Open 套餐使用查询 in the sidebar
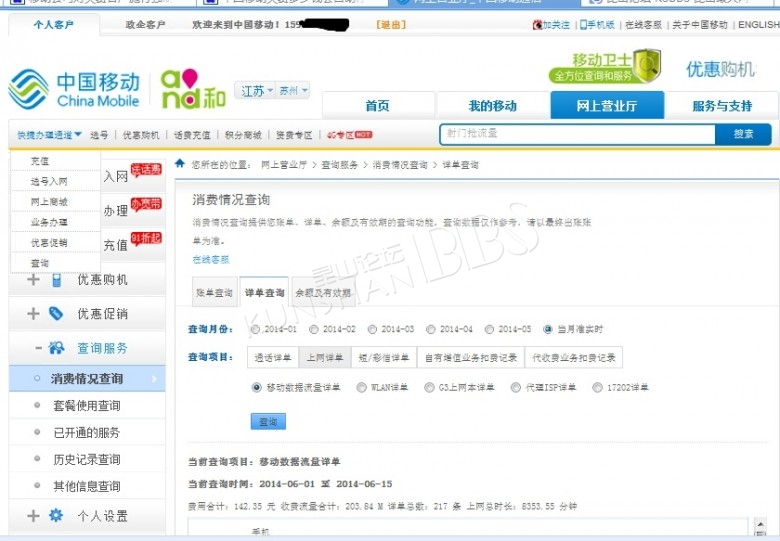Image resolution: width=780 pixels, height=541 pixels. click(x=87, y=406)
